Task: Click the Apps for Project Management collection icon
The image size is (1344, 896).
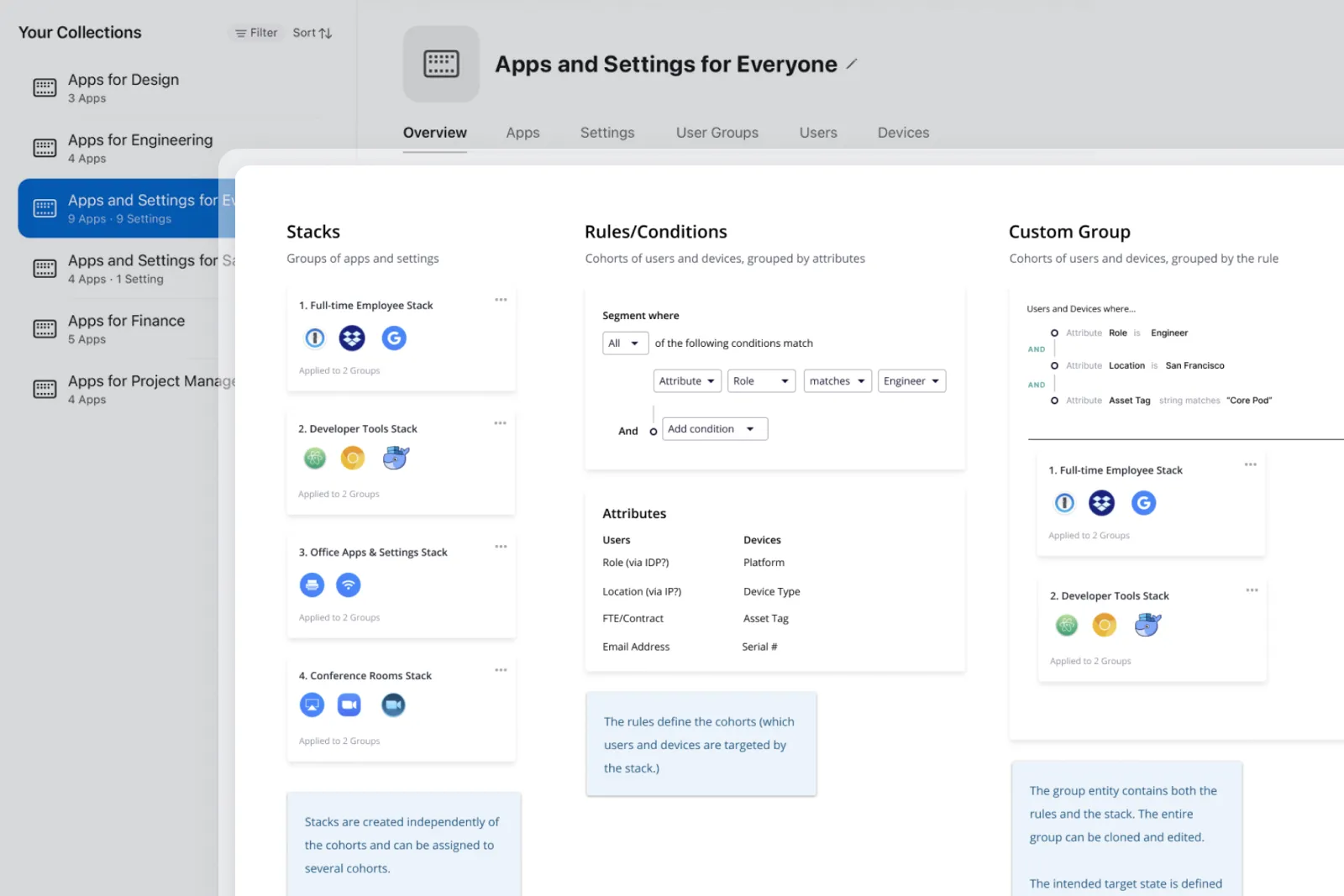Action: [45, 389]
